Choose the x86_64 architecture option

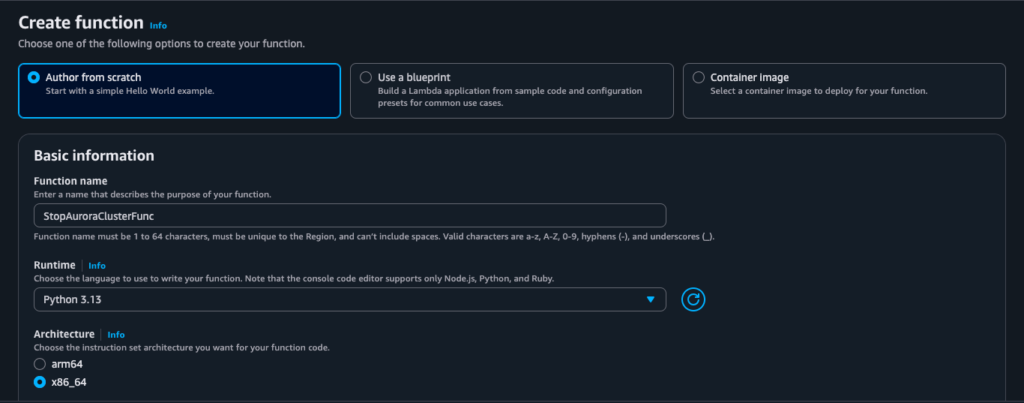pos(40,382)
